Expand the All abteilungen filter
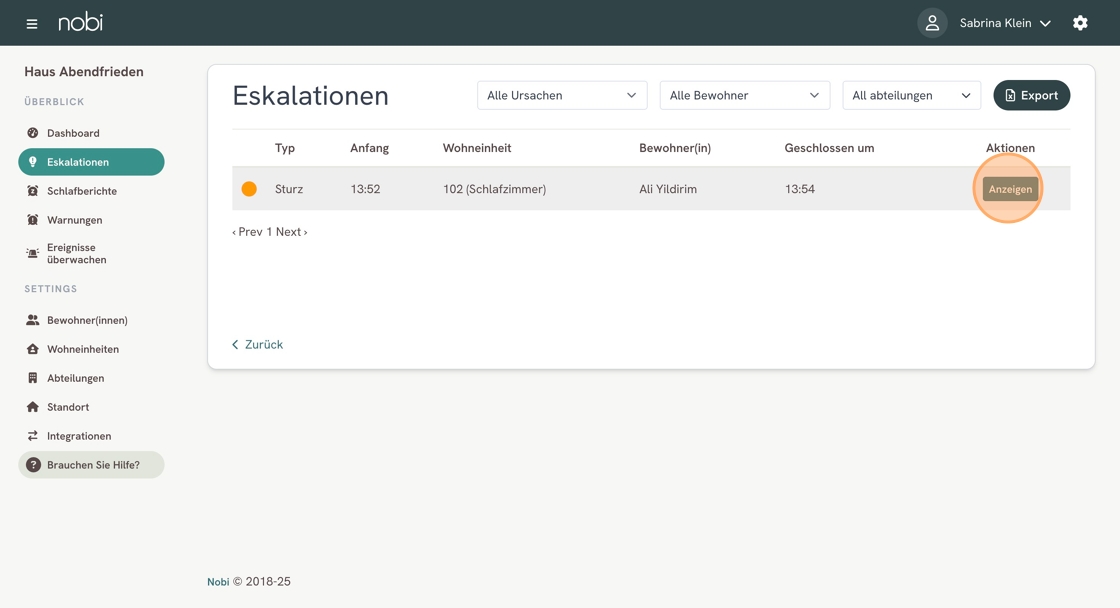 (911, 95)
